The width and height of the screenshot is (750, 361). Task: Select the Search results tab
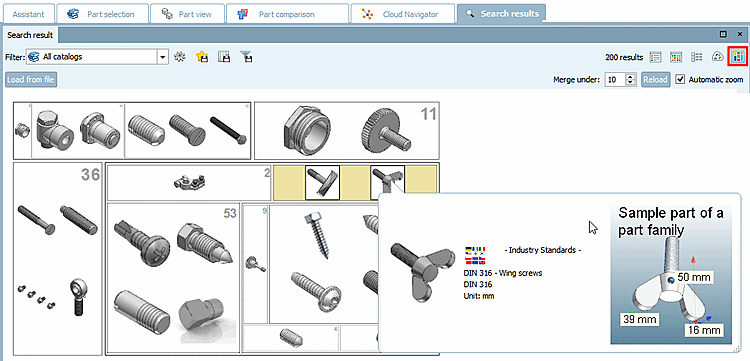click(501, 14)
